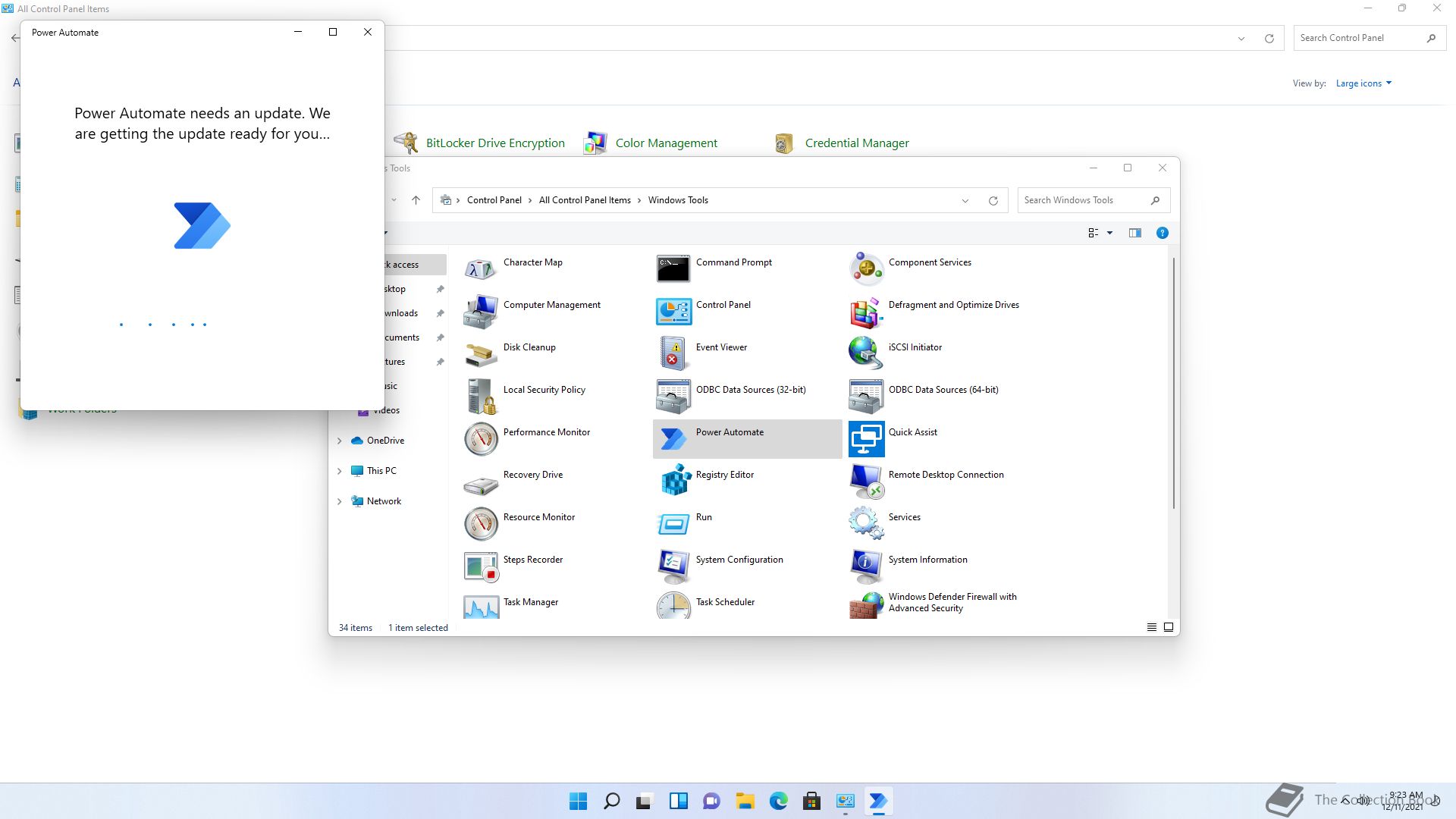Click Power Automate icon on the taskbar
The height and width of the screenshot is (819, 1456).
(878, 801)
